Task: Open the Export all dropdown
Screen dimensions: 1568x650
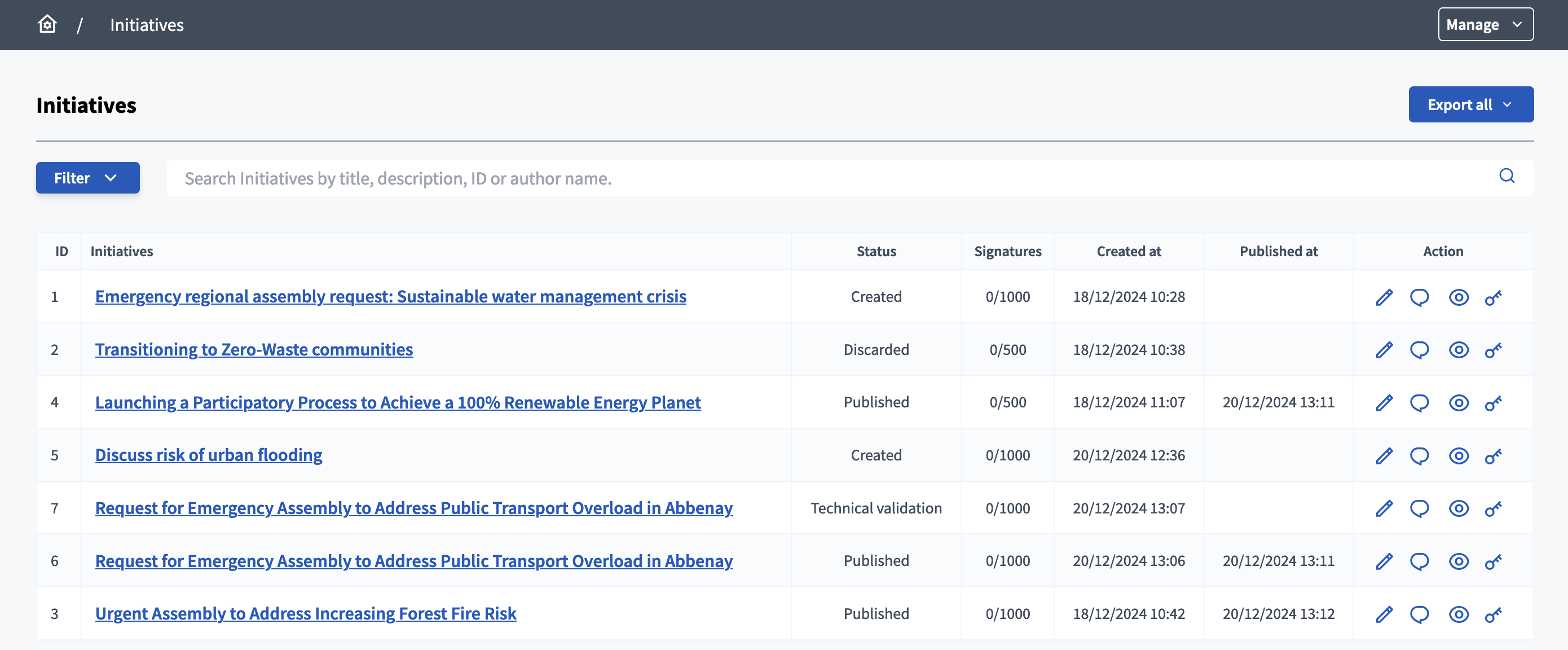Action: 1471,104
